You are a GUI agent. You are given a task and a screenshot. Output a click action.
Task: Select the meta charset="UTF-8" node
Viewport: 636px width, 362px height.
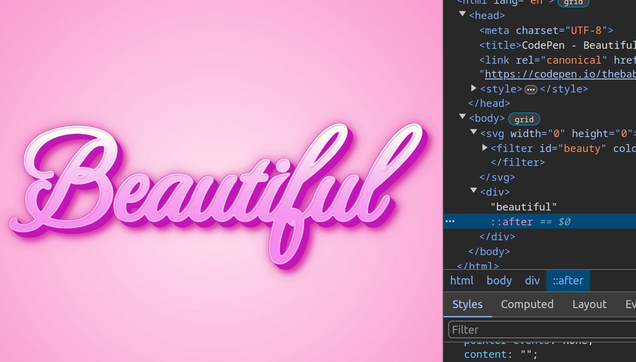[546, 30]
